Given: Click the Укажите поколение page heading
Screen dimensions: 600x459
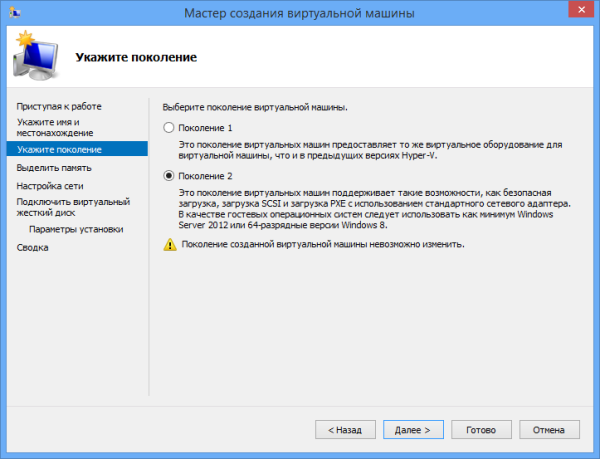Looking at the screenshot, I should coord(135,57).
